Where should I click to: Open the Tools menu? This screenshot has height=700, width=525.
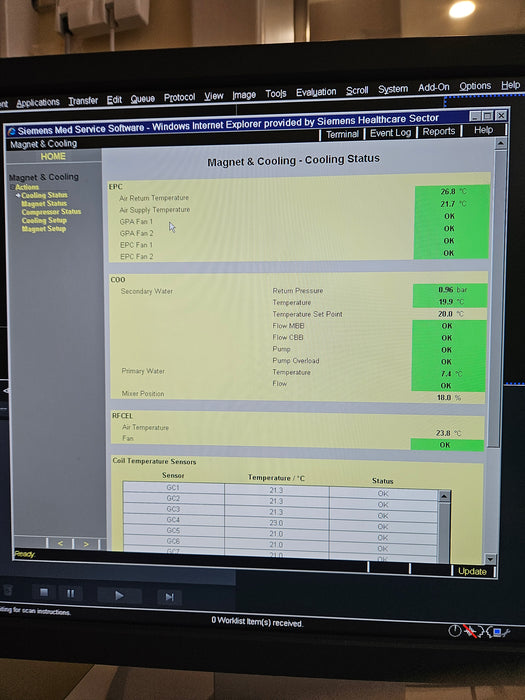pyautogui.click(x=276, y=94)
